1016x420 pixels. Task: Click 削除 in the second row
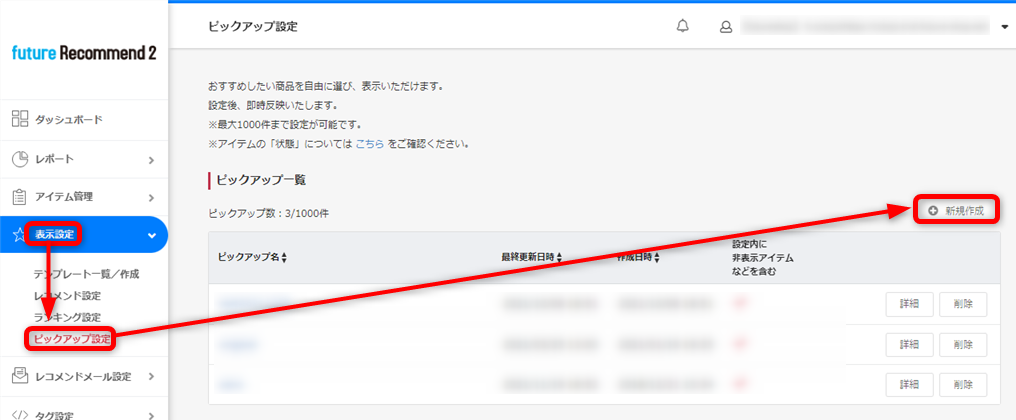(x=963, y=344)
